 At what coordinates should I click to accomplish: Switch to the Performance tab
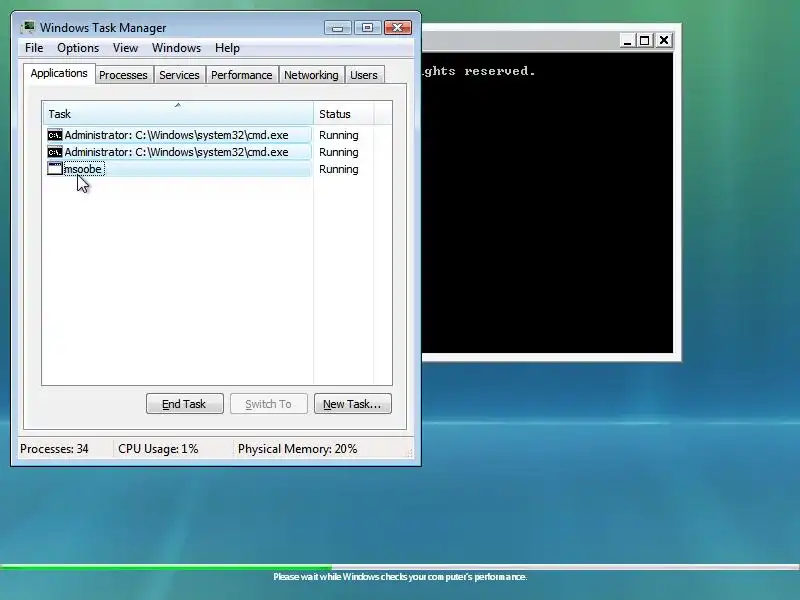coord(241,75)
